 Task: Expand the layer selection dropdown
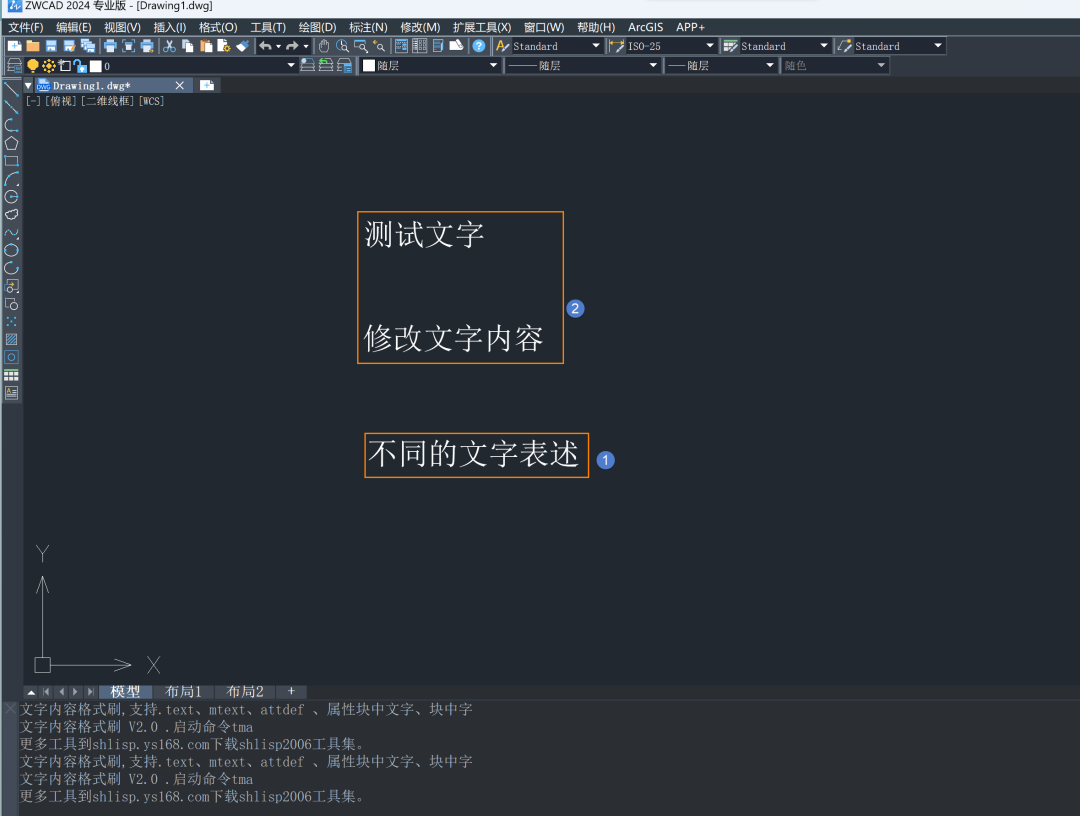(291, 66)
